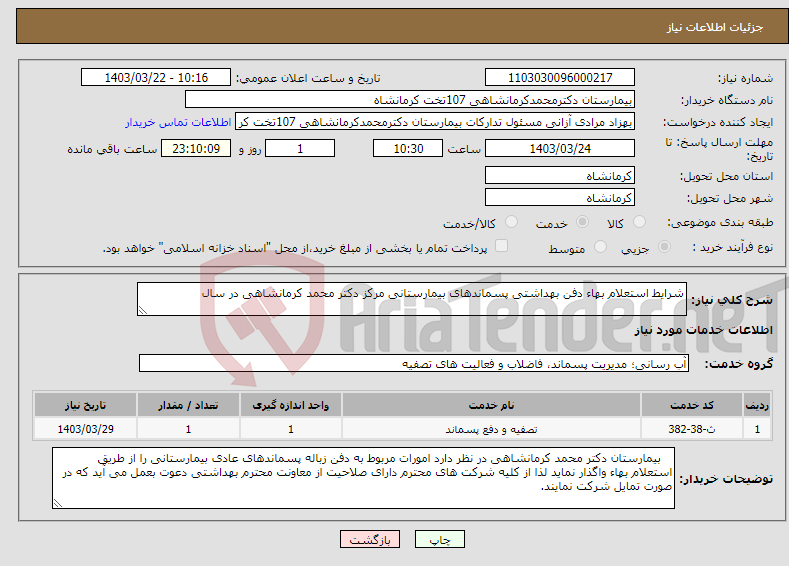Image resolution: width=789 pixels, height=566 pixels.
Task: Click the row number cell in the ردیف column
Action: [757, 429]
